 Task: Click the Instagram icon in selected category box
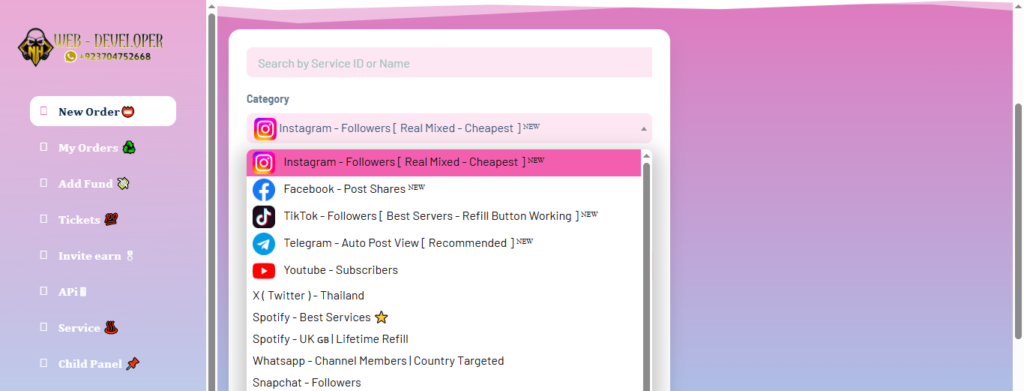pyautogui.click(x=265, y=129)
